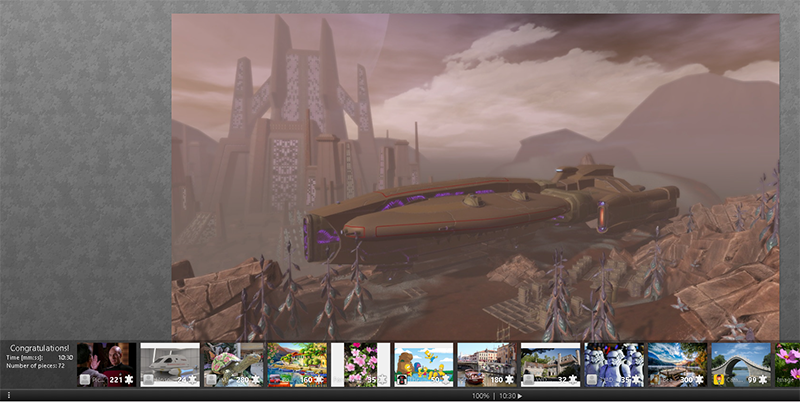
Task: Open the 50-piece Simpsons cartoon puzzle thumbnail
Action: [423, 364]
